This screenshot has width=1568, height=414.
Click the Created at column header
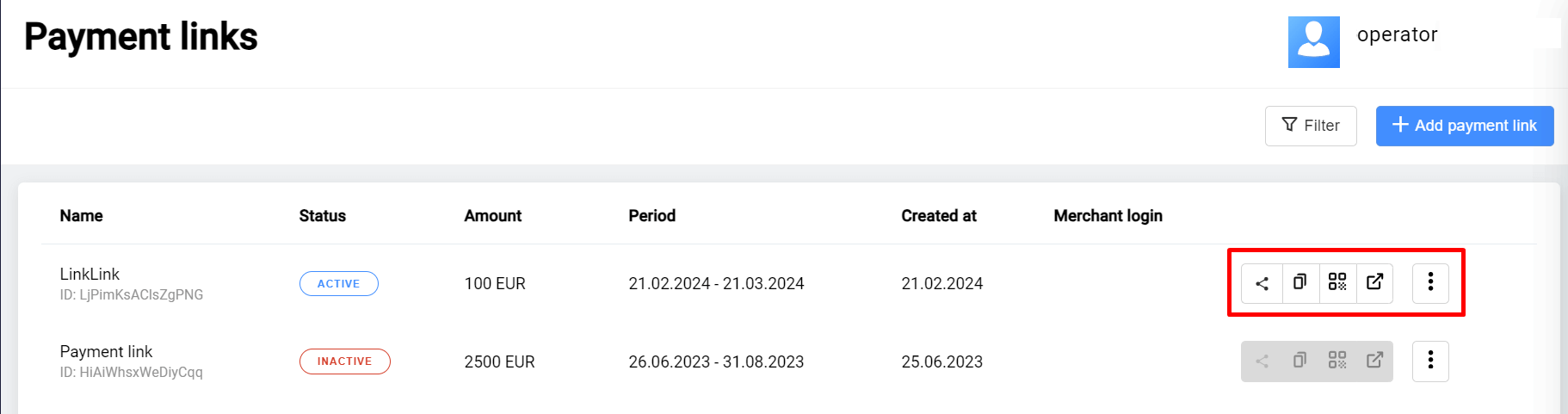tap(939, 216)
